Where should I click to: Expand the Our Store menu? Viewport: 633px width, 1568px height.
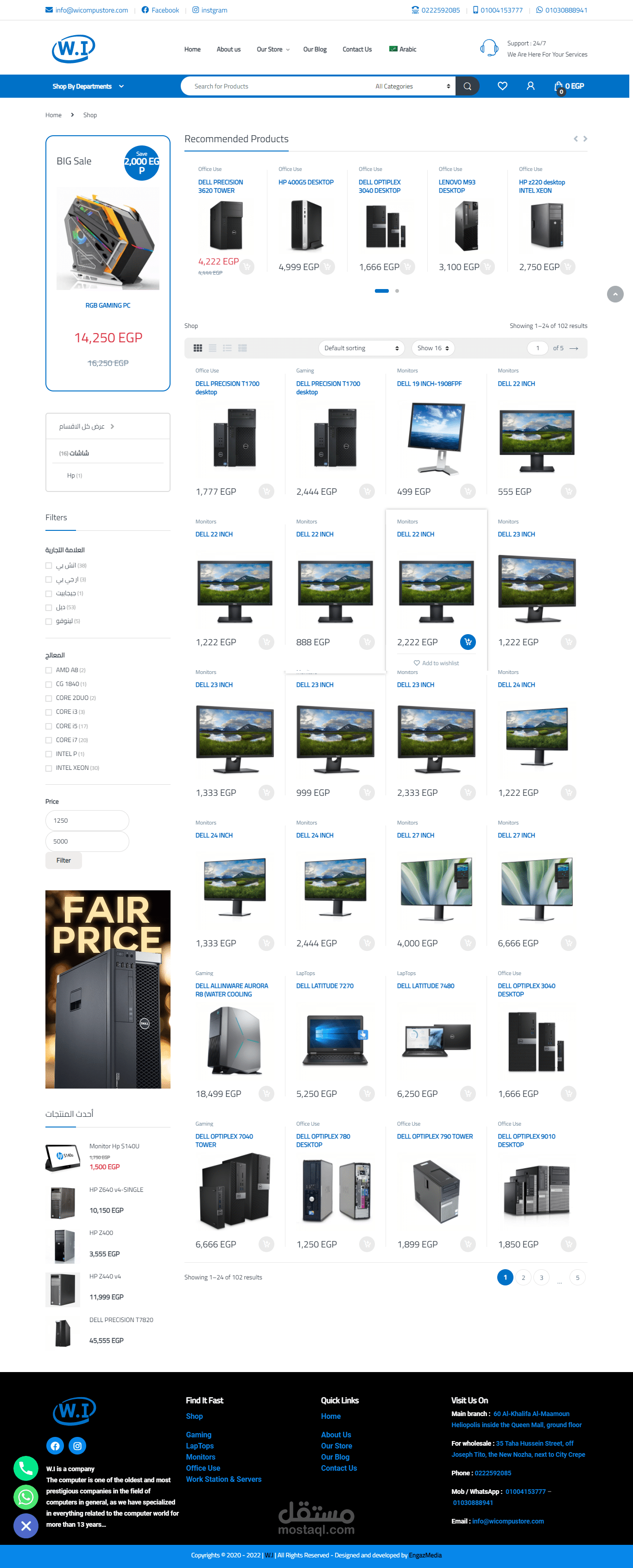click(x=272, y=49)
